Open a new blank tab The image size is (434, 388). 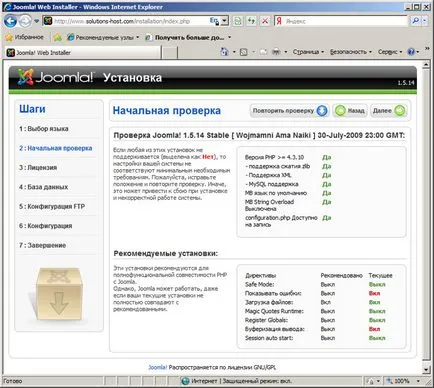(x=170, y=53)
